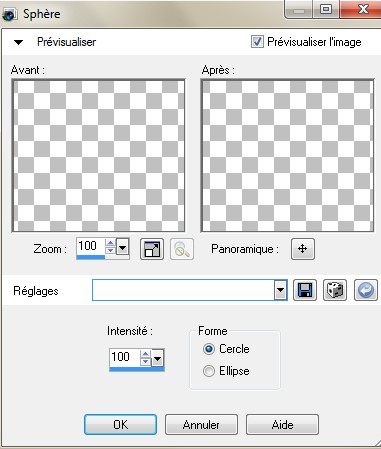Save preset with the floppy disk icon
This screenshot has width=381, height=449.
[305, 290]
